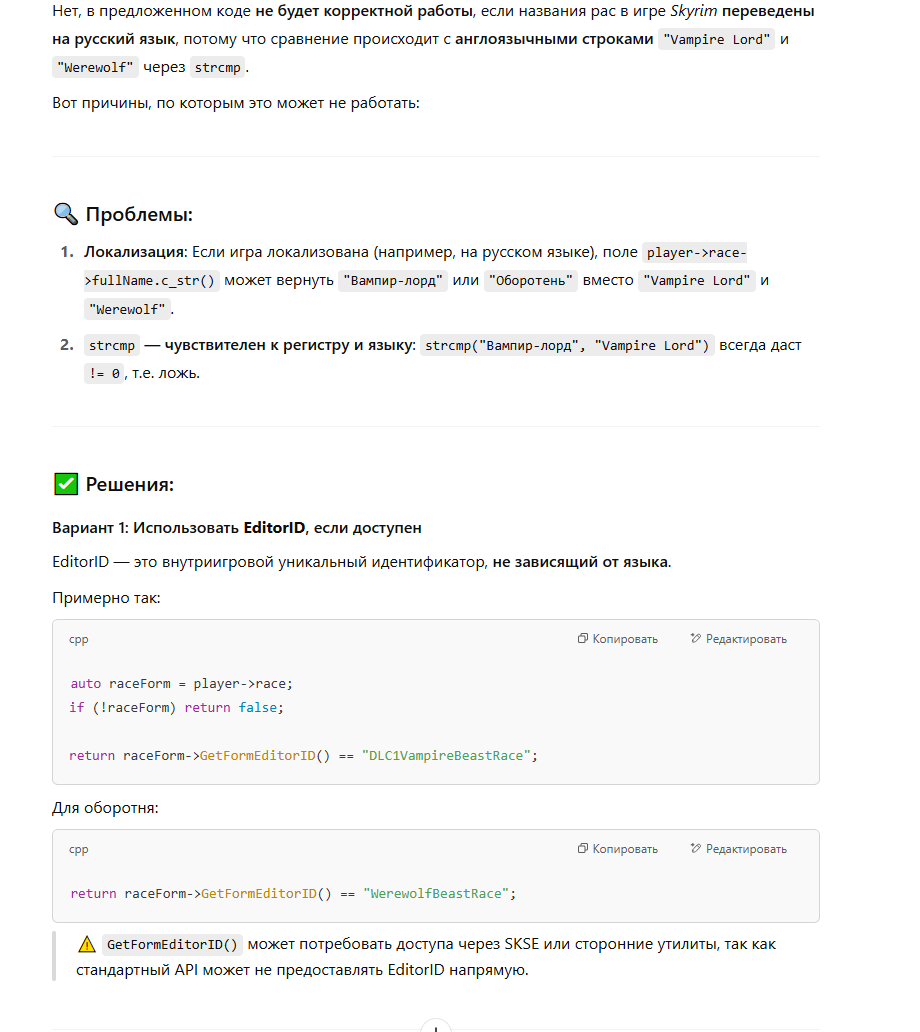This screenshot has width=920, height=1032.
Task: Click the player->race- inline code snippet
Action: [696, 253]
